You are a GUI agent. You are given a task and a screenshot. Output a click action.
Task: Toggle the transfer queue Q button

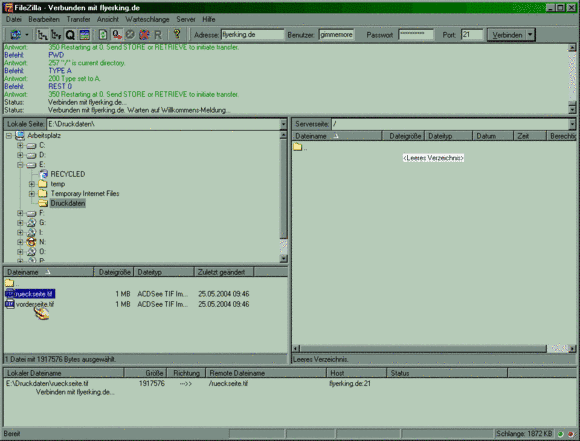70,35
